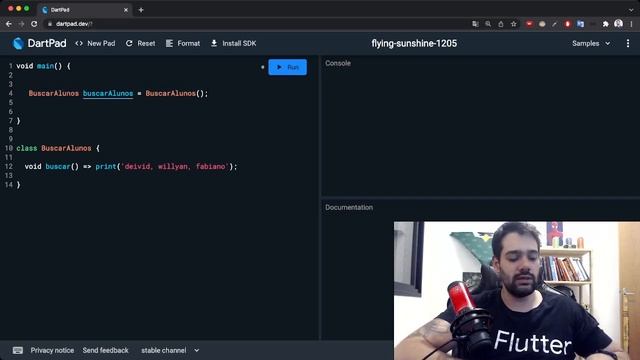Image resolution: width=640 pixels, height=360 pixels.
Task: Run the code
Action: [x=287, y=67]
